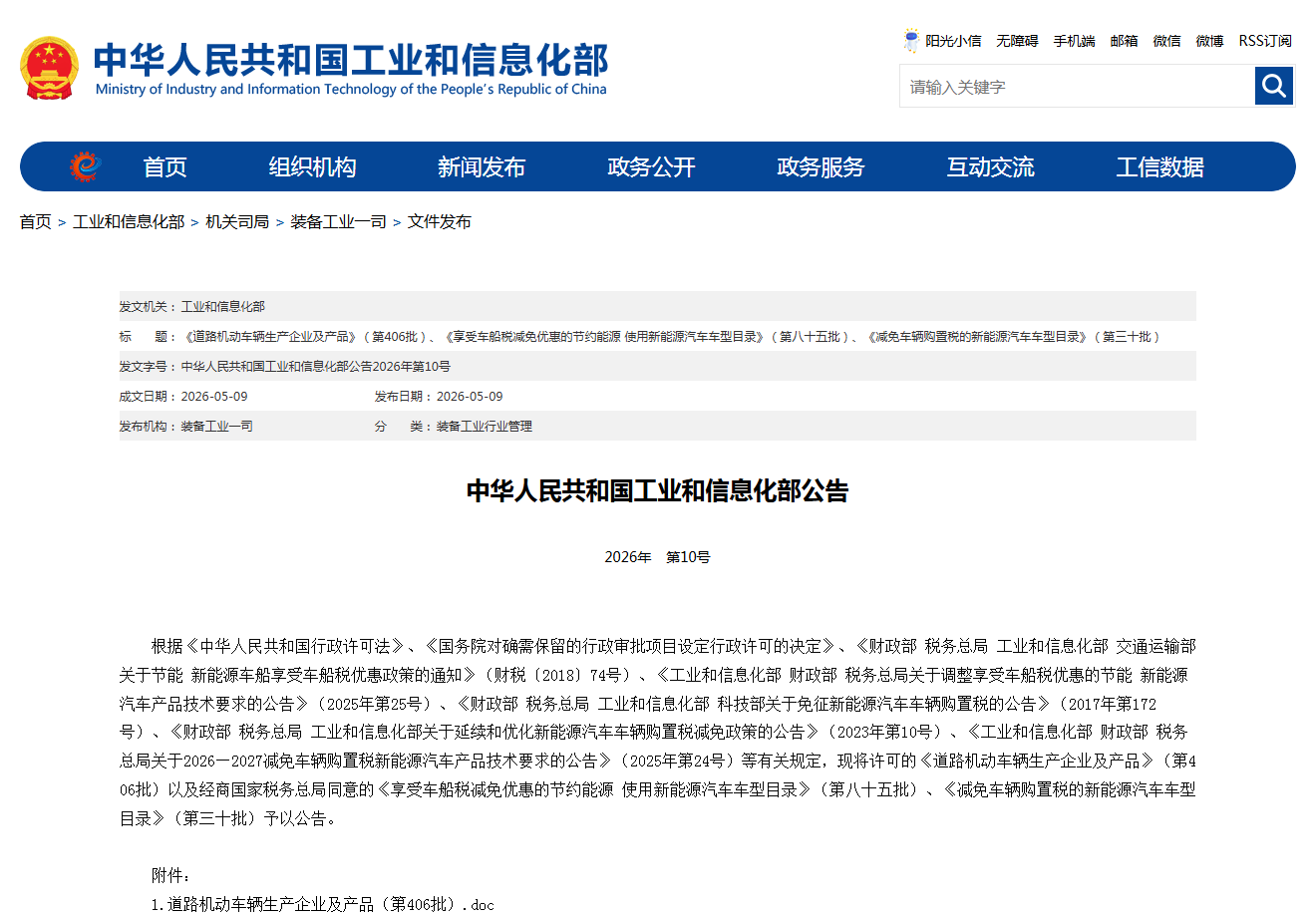Click the national emblem logo

pos(49,68)
